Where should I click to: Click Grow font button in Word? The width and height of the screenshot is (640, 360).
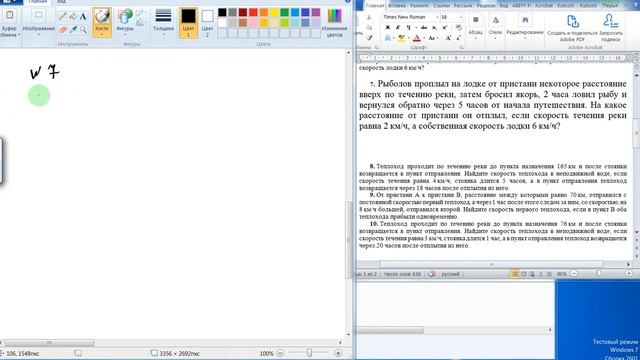click(449, 38)
